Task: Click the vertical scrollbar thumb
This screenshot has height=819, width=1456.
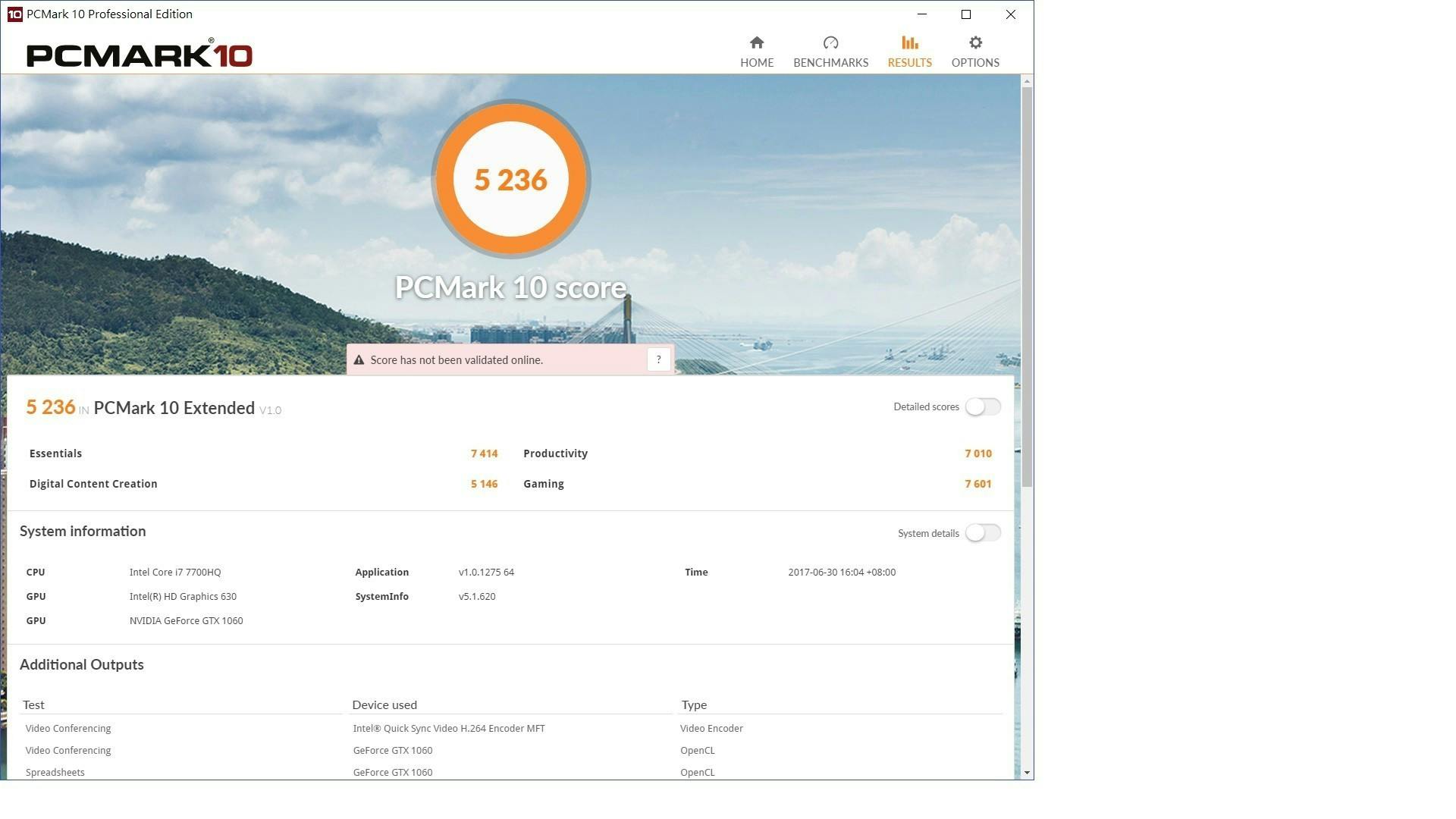Action: click(x=1027, y=287)
